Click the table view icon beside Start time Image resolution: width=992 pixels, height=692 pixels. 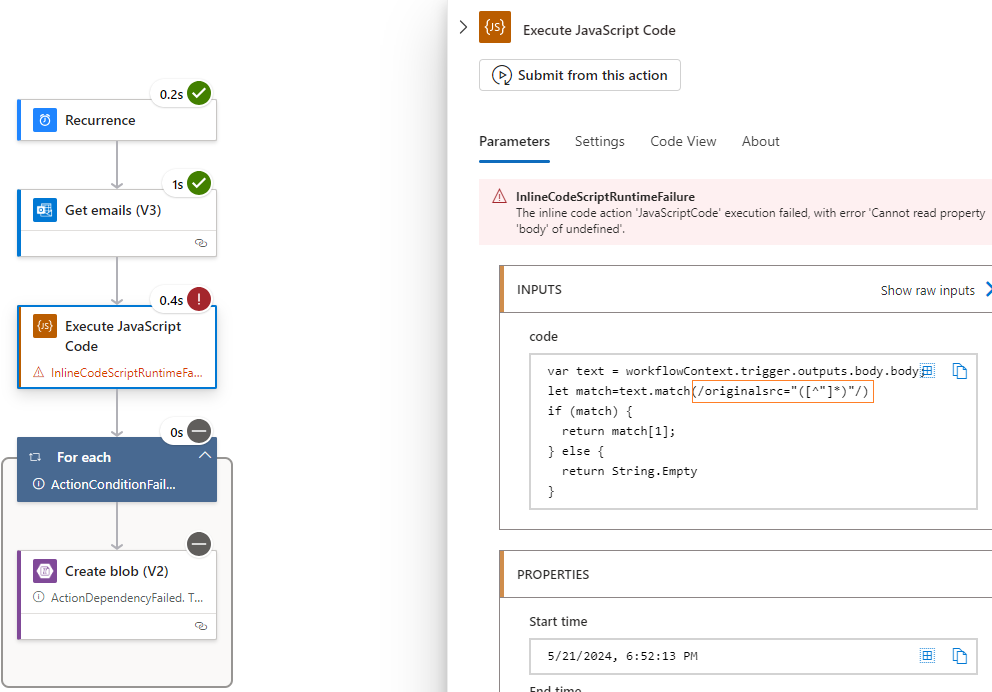pos(927,656)
